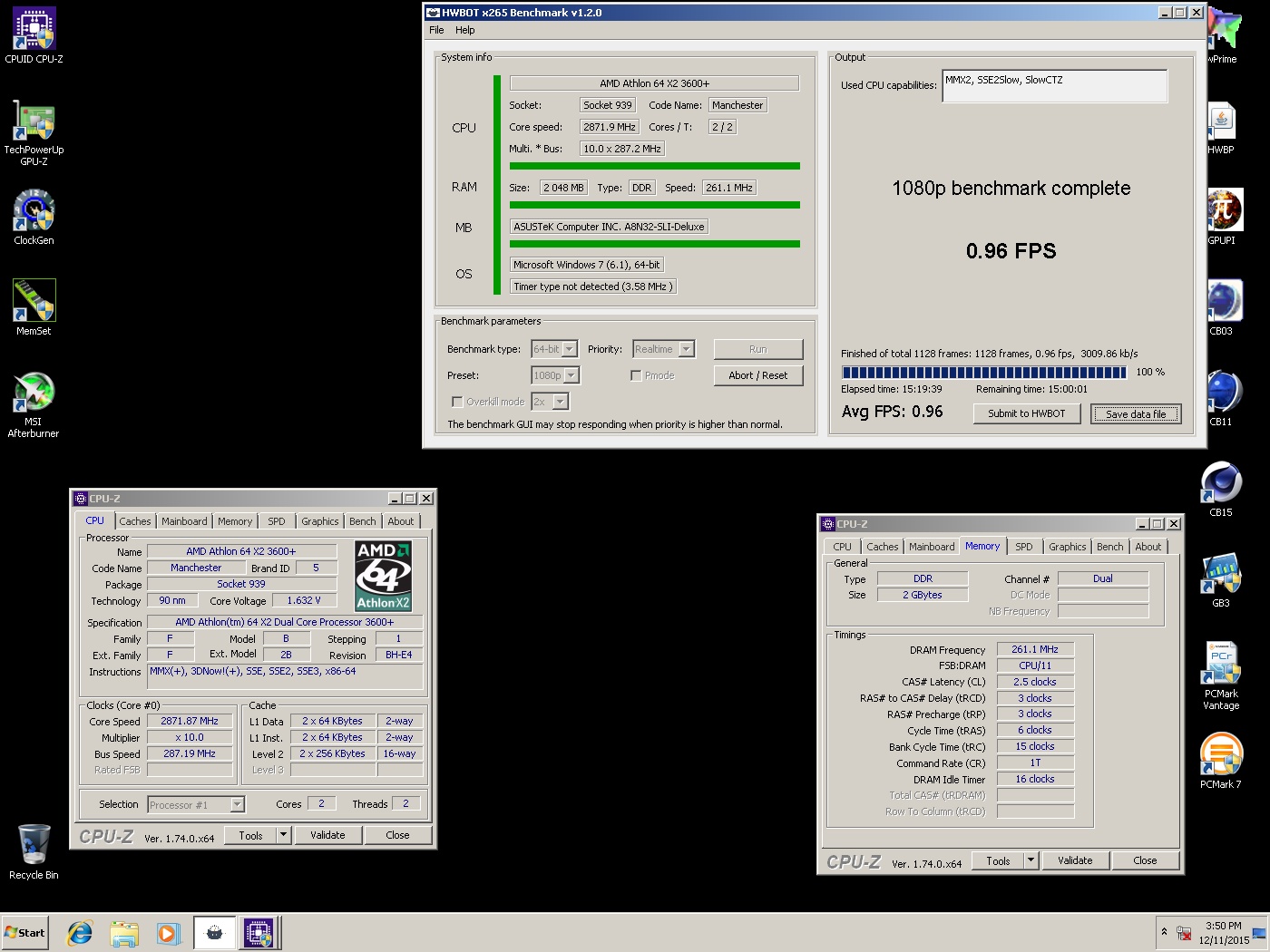The width and height of the screenshot is (1270, 952).
Task: Launch TechPowerUp GPU-Z desktop icon
Action: click(34, 132)
